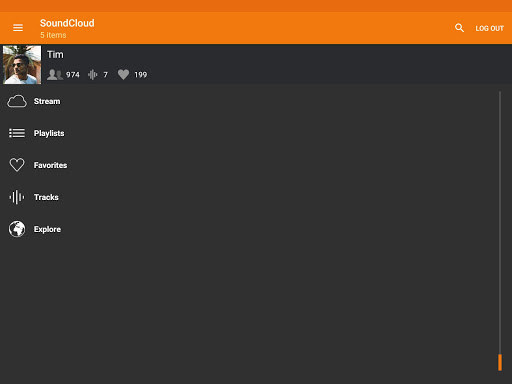Click the Tracks waveform icon

(x=17, y=197)
